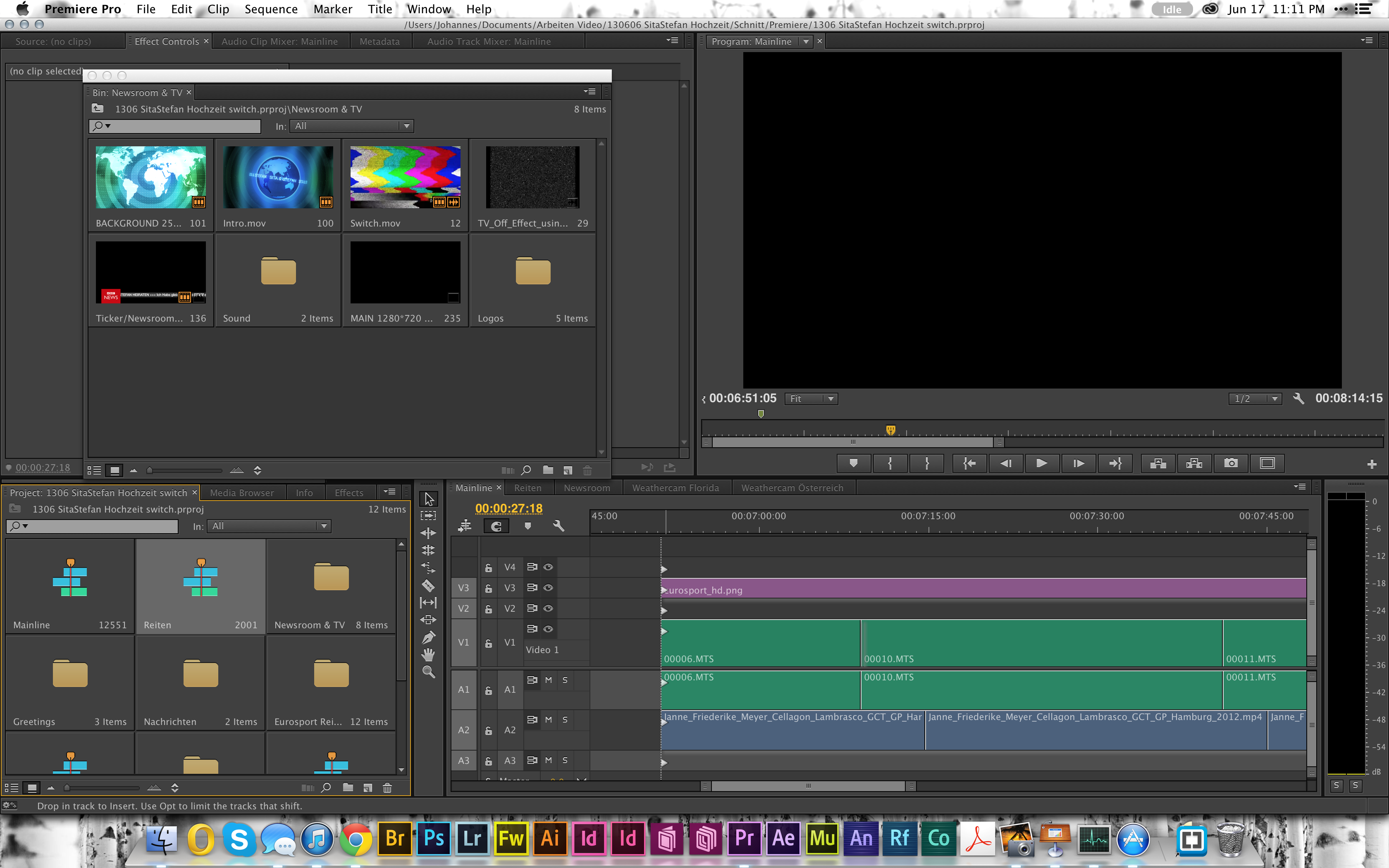The height and width of the screenshot is (868, 1389).
Task: Mute audio track A1
Action: [548, 680]
